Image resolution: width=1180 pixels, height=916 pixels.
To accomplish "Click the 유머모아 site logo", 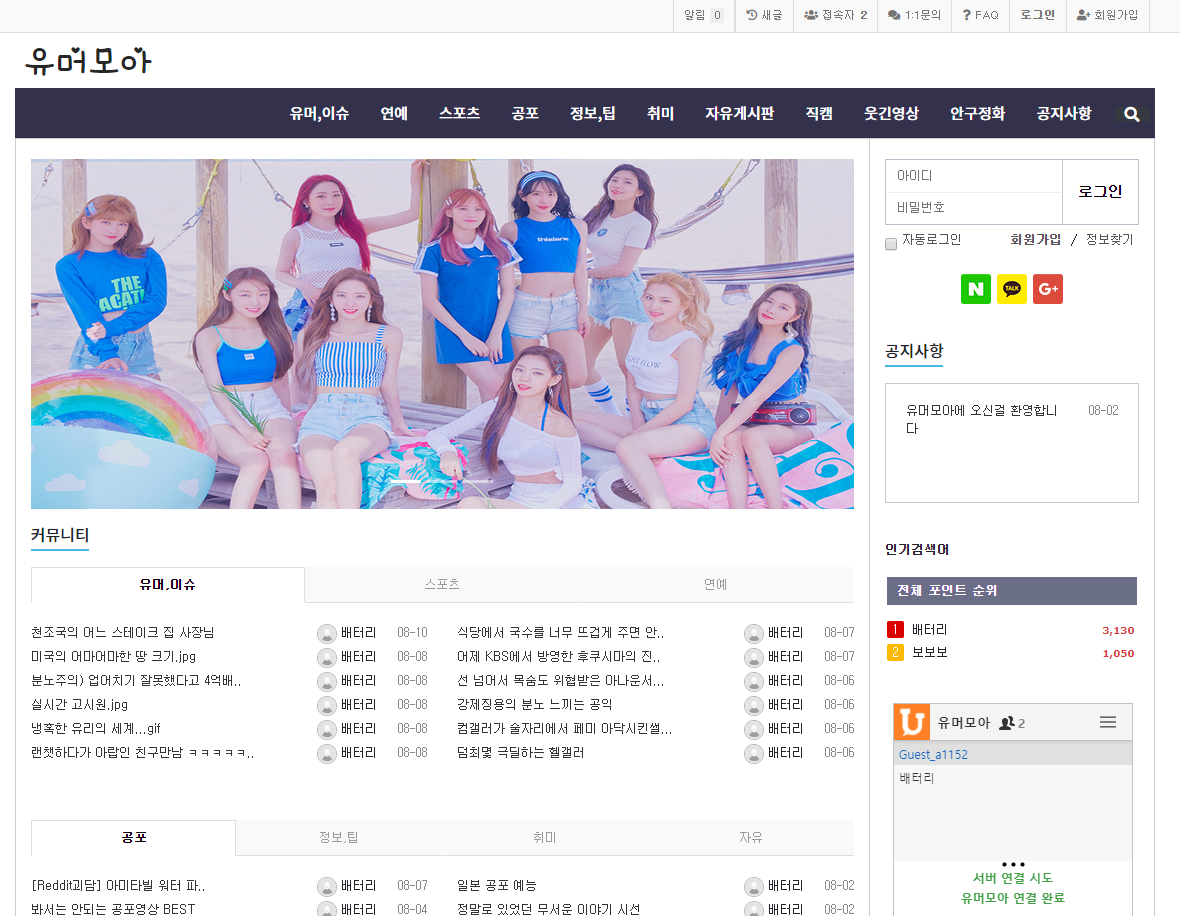I will pyautogui.click(x=88, y=62).
